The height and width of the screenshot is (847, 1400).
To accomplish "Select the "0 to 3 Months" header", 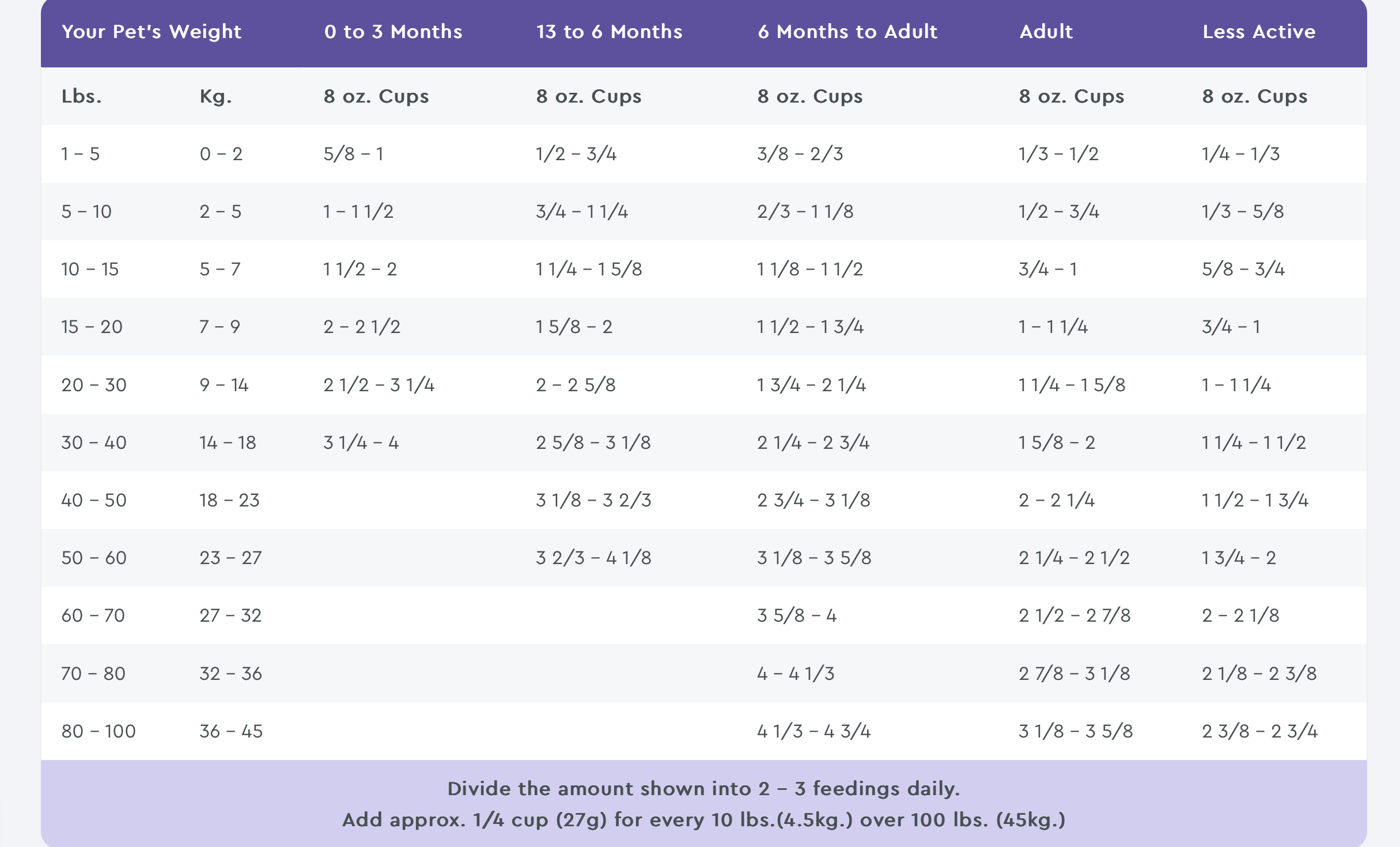I will pos(393,32).
